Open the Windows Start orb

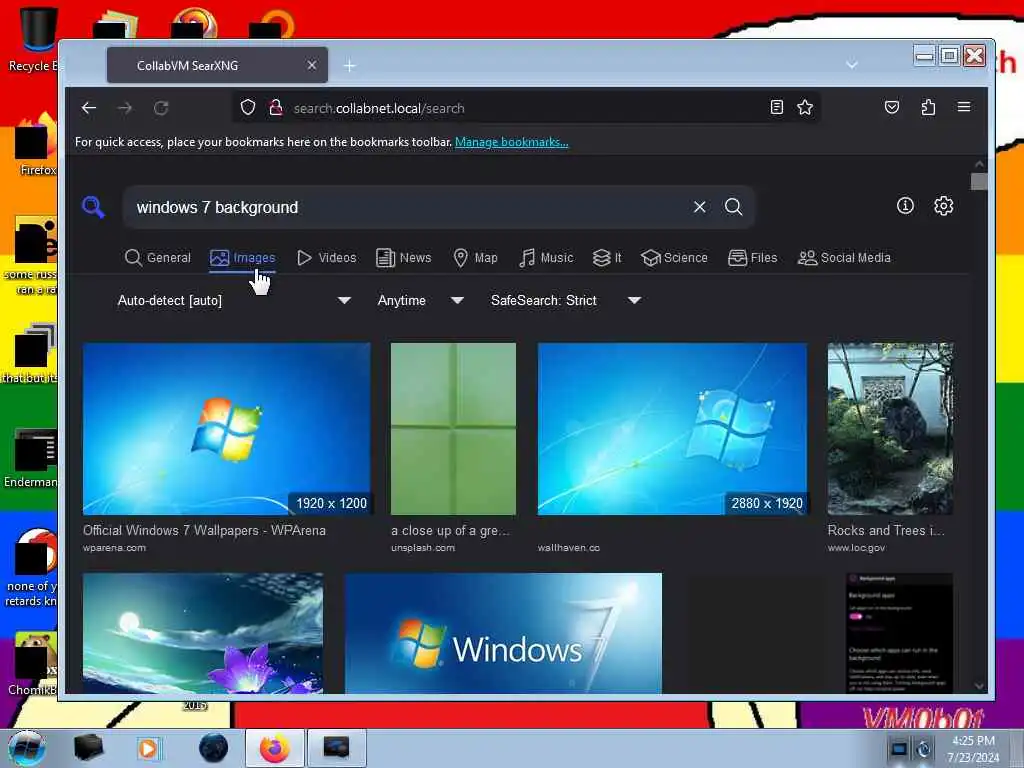(x=27, y=748)
